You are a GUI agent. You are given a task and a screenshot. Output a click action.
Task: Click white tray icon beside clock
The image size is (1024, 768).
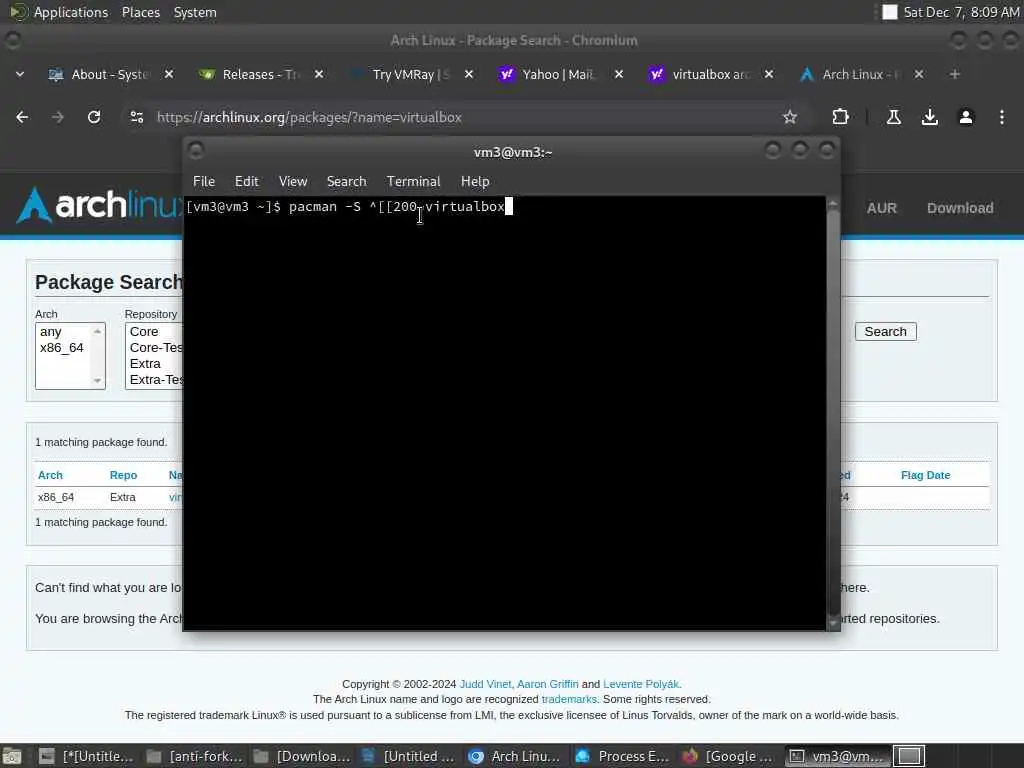click(x=889, y=12)
